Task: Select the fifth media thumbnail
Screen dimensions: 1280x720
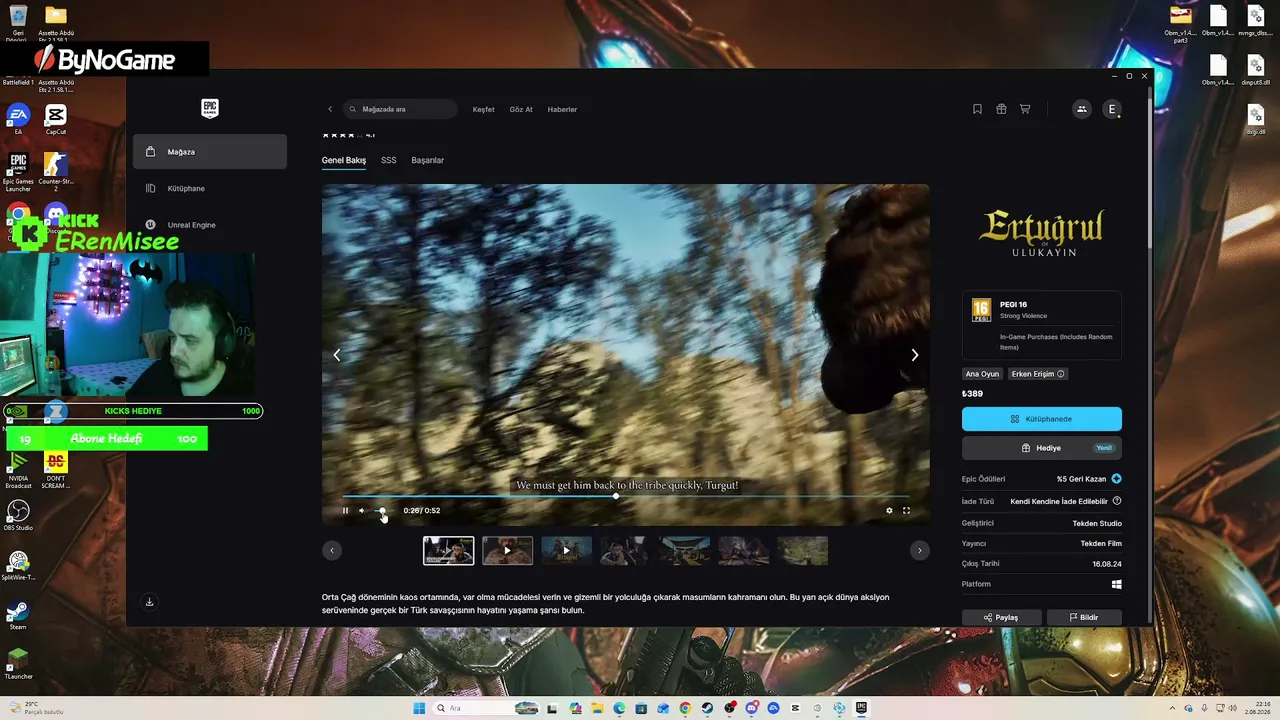Action: 684,550
